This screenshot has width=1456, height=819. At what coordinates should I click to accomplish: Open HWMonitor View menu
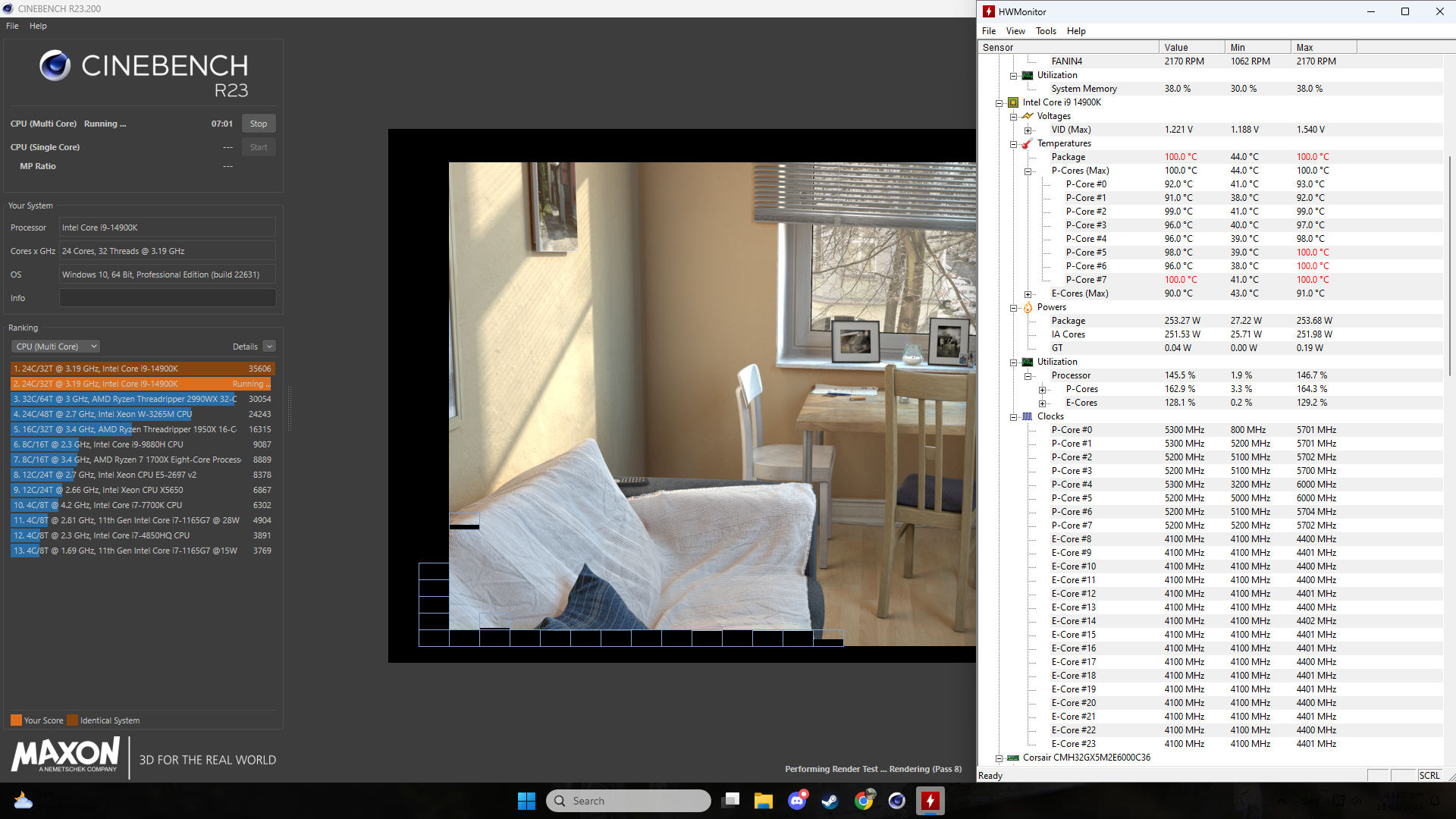[x=1015, y=31]
